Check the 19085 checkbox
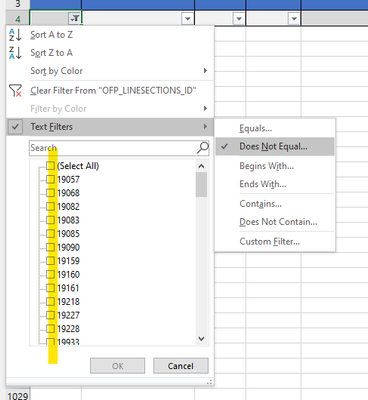The height and width of the screenshot is (400, 368). point(50,234)
